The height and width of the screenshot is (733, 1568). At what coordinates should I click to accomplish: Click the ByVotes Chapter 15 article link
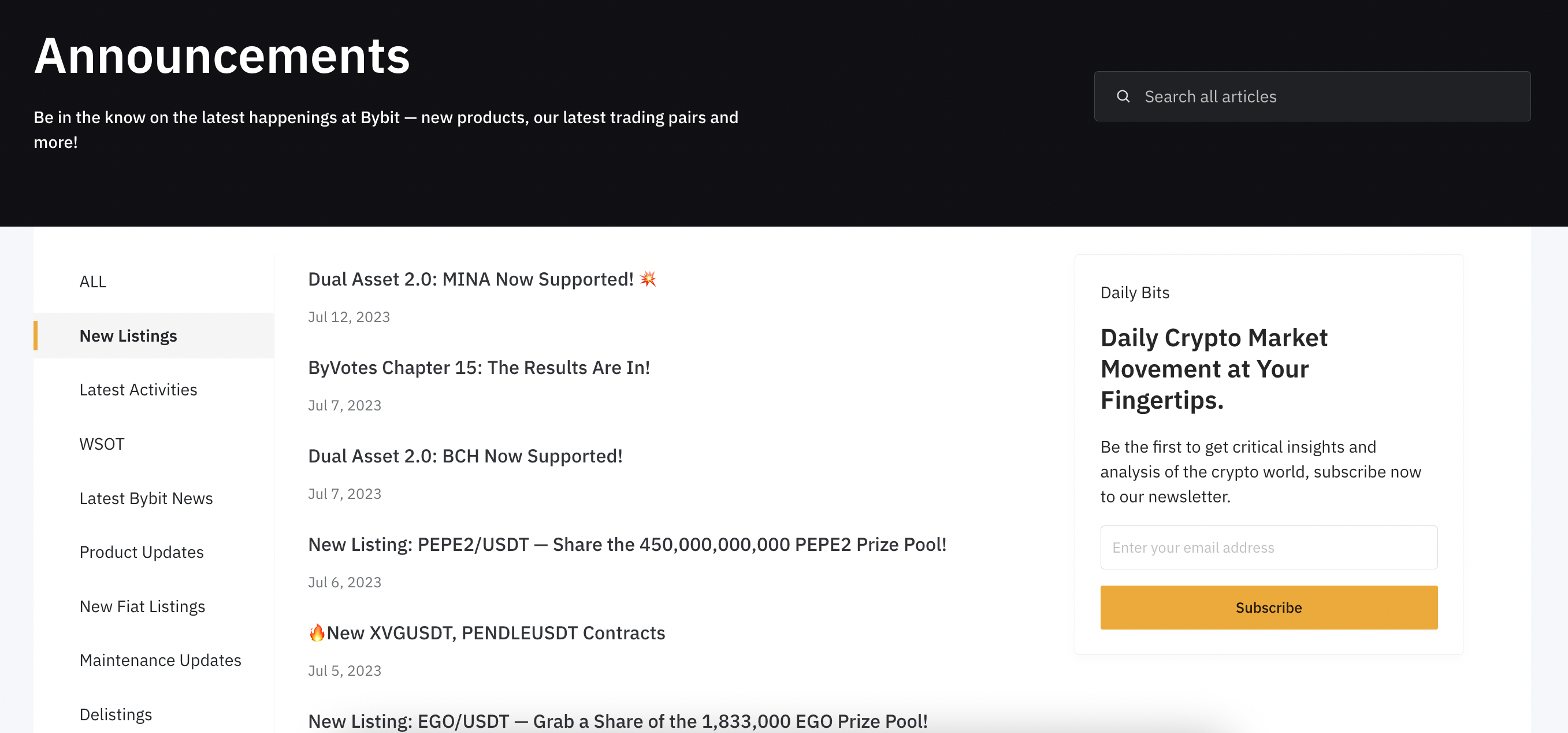coord(479,367)
